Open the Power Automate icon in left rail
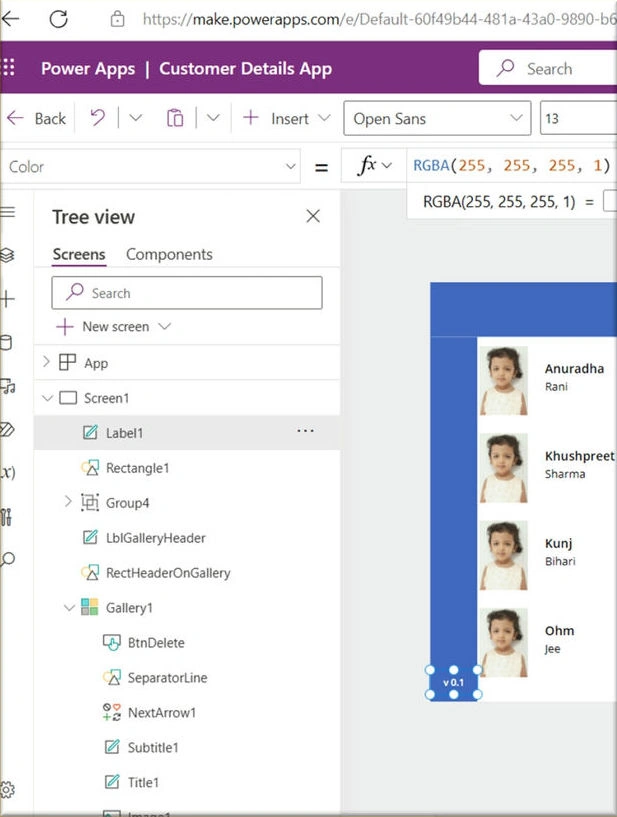617x817 pixels. pos(7,429)
